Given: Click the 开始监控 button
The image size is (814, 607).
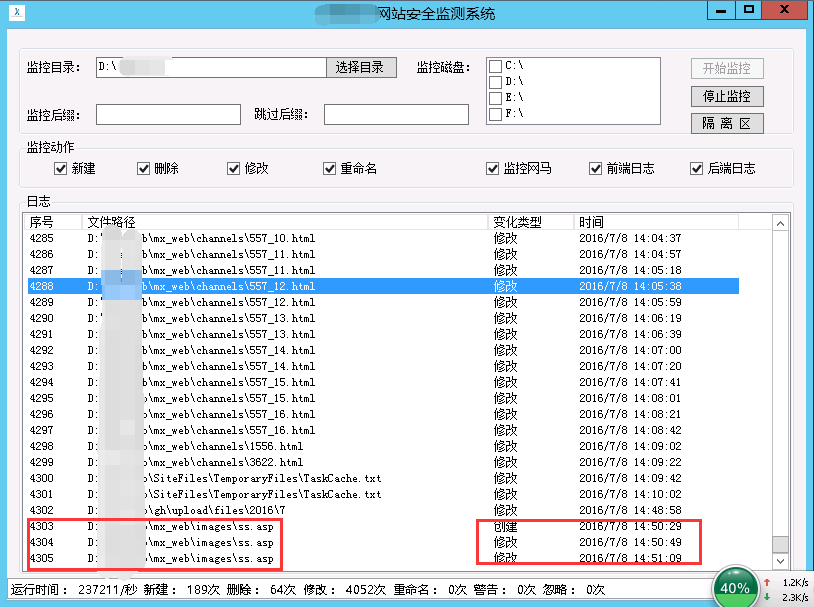Looking at the screenshot, I should point(727,68).
